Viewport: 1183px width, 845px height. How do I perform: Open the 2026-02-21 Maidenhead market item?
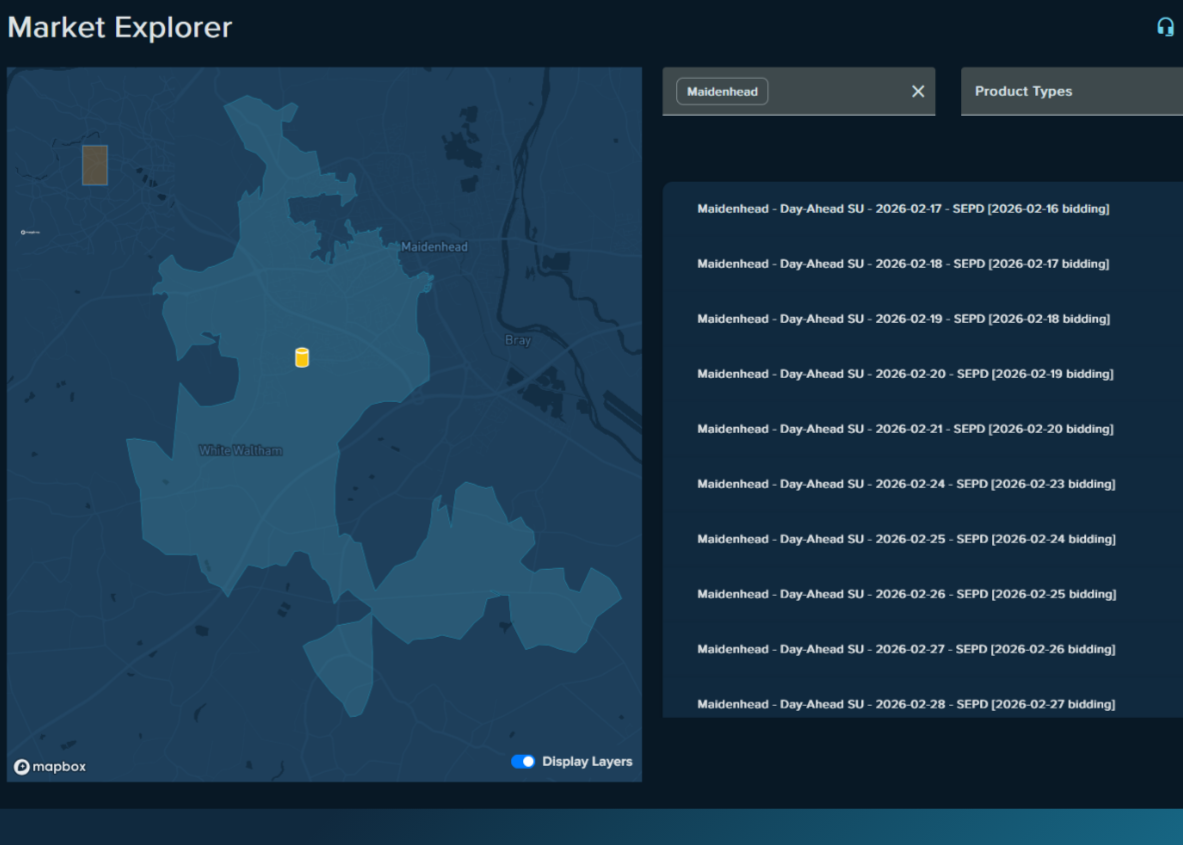[904, 429]
